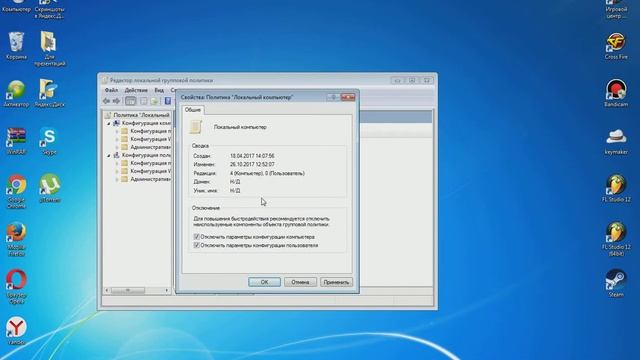Open the keymaker desktop icon
The width and height of the screenshot is (640, 360).
click(616, 141)
